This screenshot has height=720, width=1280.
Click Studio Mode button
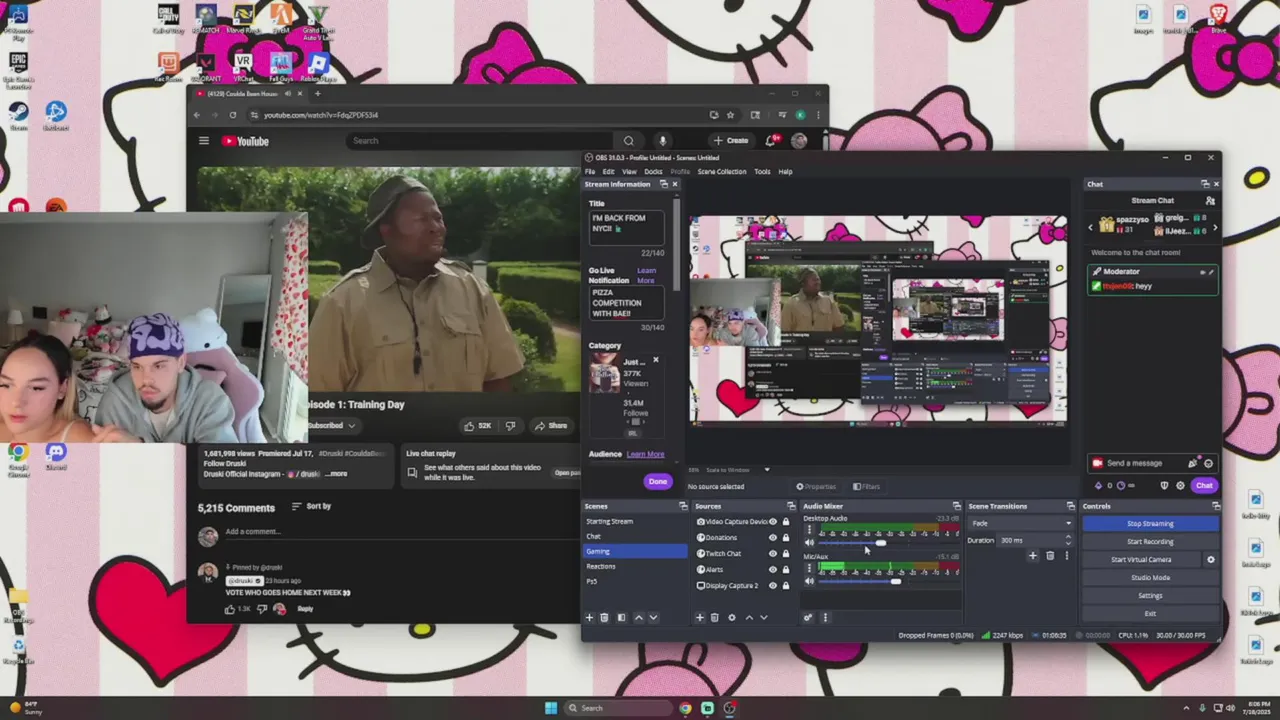(x=1150, y=578)
